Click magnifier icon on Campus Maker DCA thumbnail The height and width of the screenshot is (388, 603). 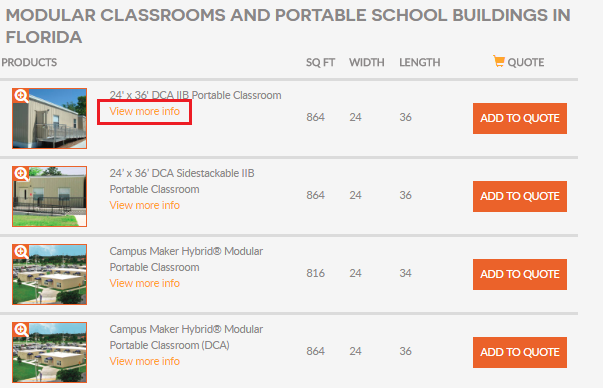click(x=21, y=330)
